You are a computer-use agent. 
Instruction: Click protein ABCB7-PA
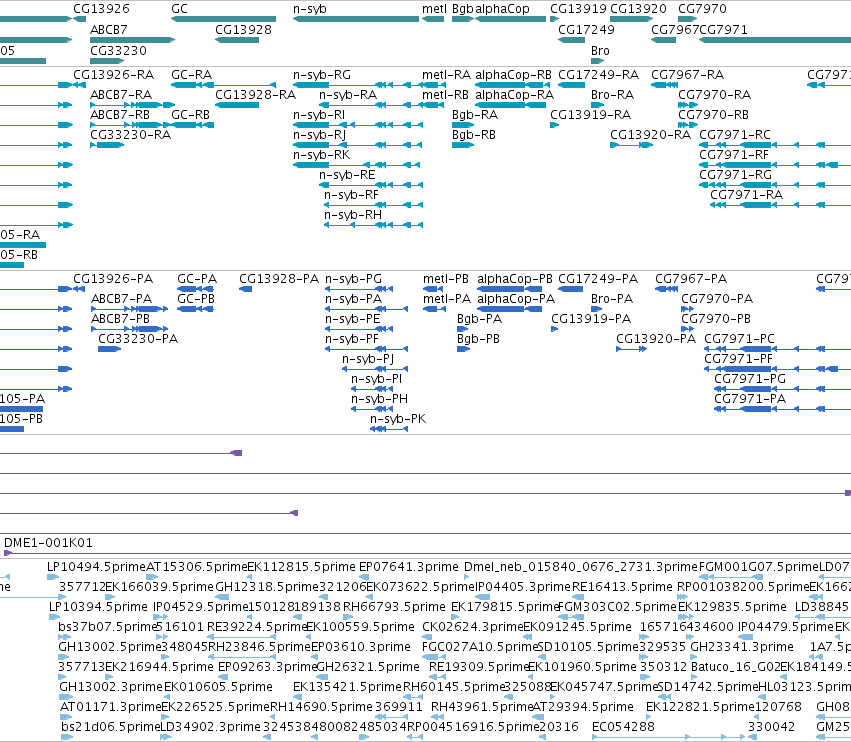coord(122,299)
